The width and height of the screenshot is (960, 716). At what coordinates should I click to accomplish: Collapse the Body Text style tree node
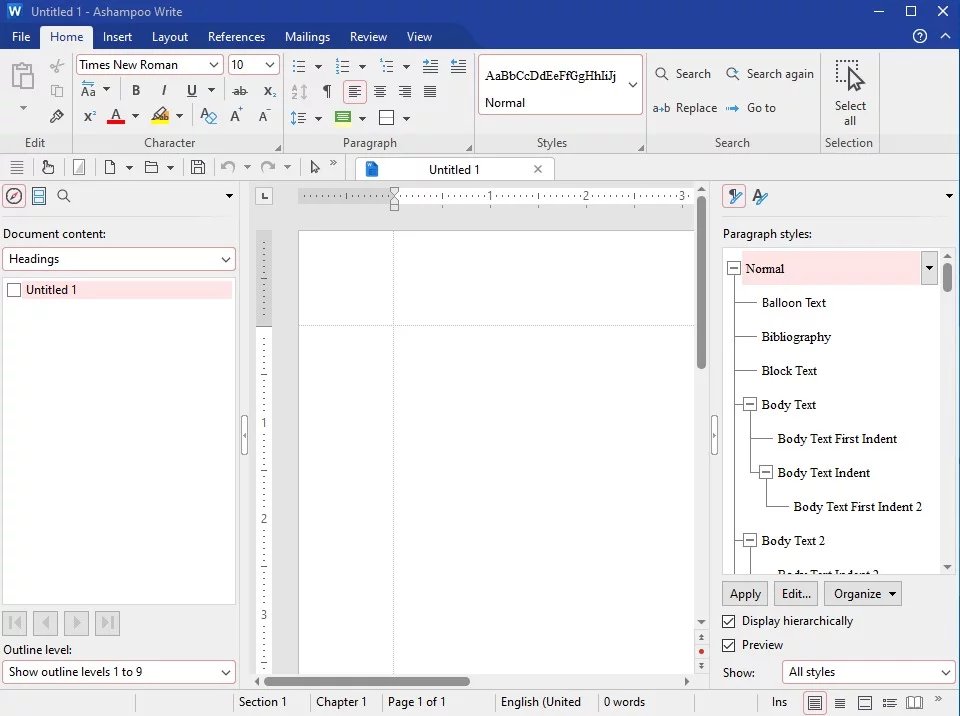pos(750,405)
